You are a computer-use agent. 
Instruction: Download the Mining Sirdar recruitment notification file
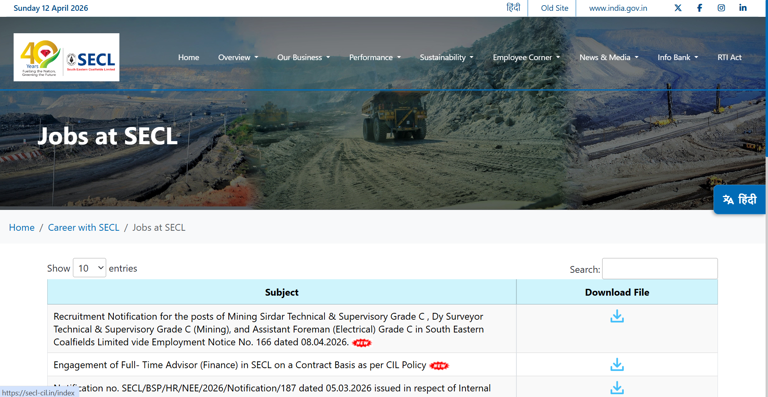tap(617, 316)
